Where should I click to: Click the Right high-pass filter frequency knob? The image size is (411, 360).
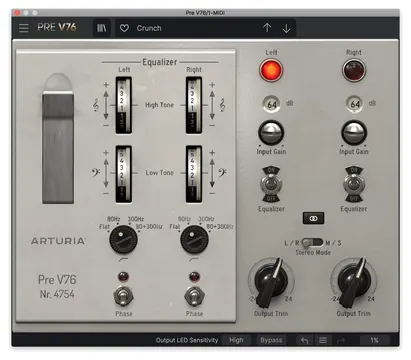coord(194,239)
